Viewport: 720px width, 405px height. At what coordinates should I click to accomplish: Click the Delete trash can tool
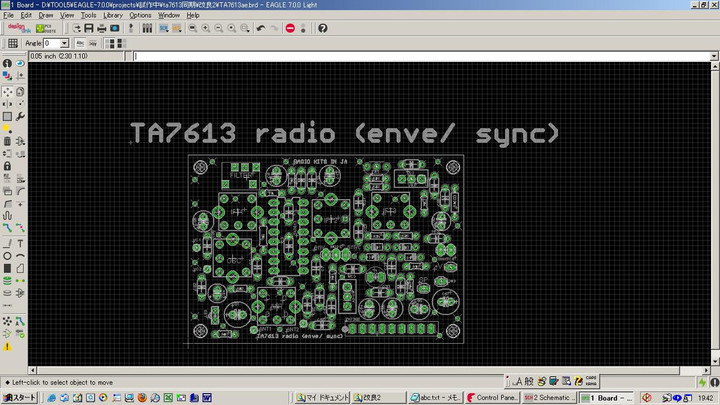point(7,141)
